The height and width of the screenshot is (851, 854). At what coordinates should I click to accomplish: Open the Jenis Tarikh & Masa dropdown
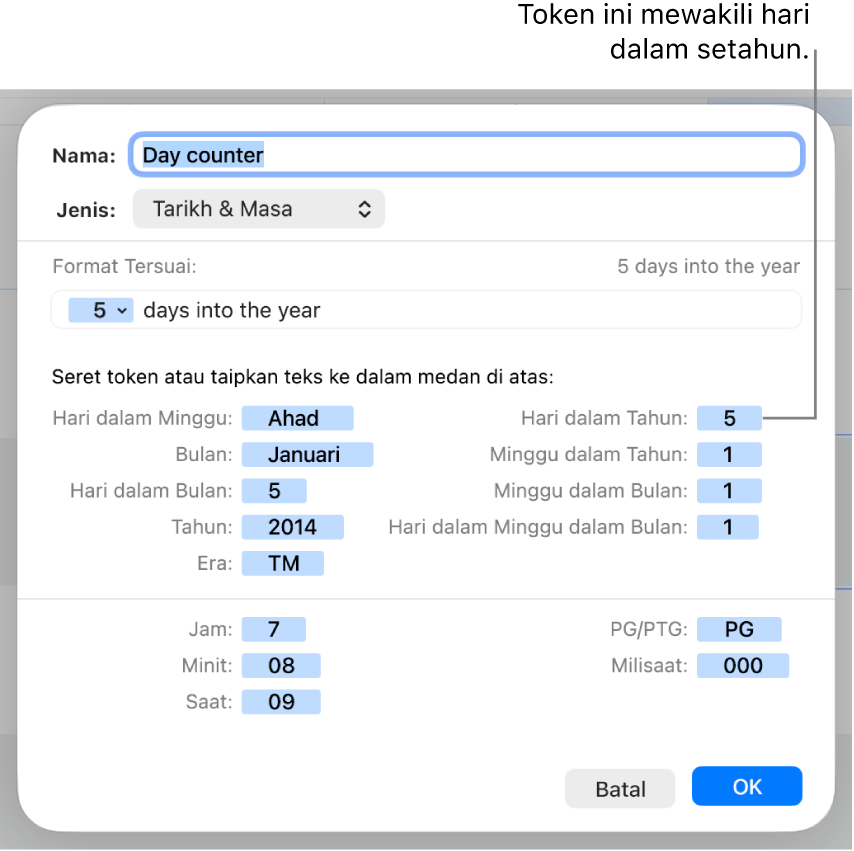[259, 209]
